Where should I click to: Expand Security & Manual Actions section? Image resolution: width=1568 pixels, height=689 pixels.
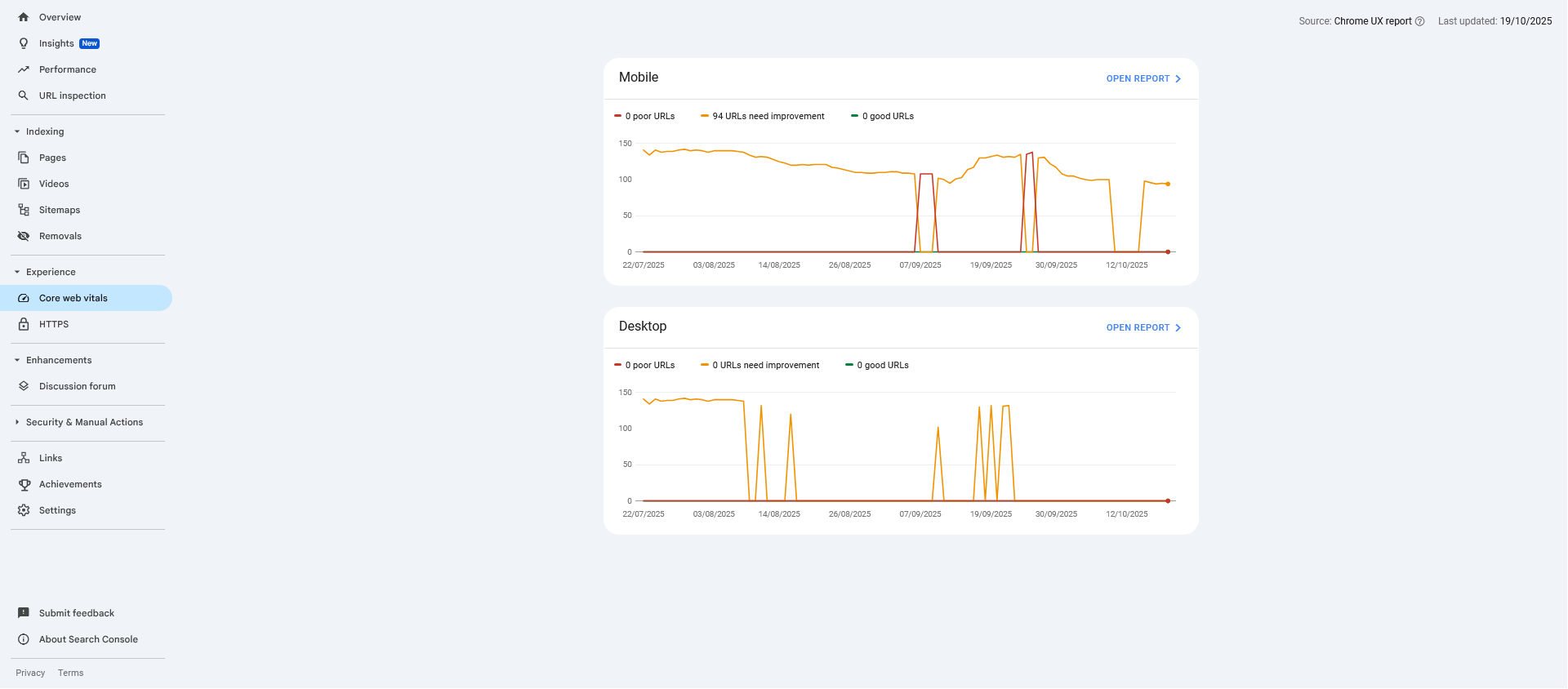[17, 422]
